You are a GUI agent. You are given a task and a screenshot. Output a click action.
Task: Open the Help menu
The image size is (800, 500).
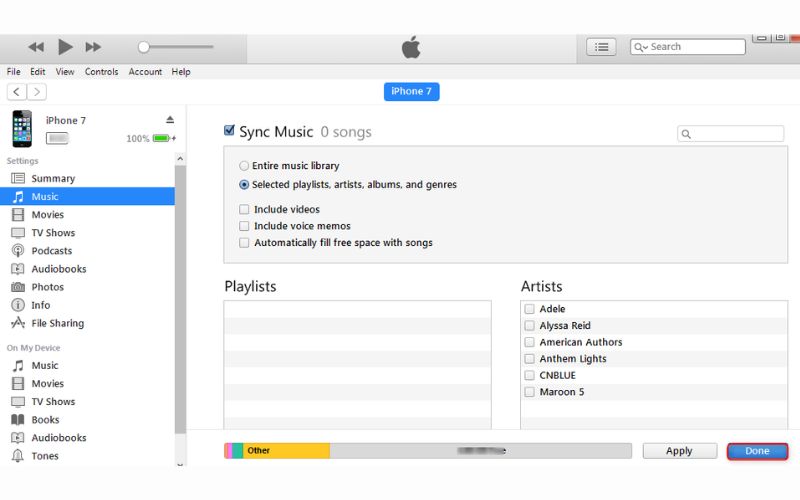(181, 71)
